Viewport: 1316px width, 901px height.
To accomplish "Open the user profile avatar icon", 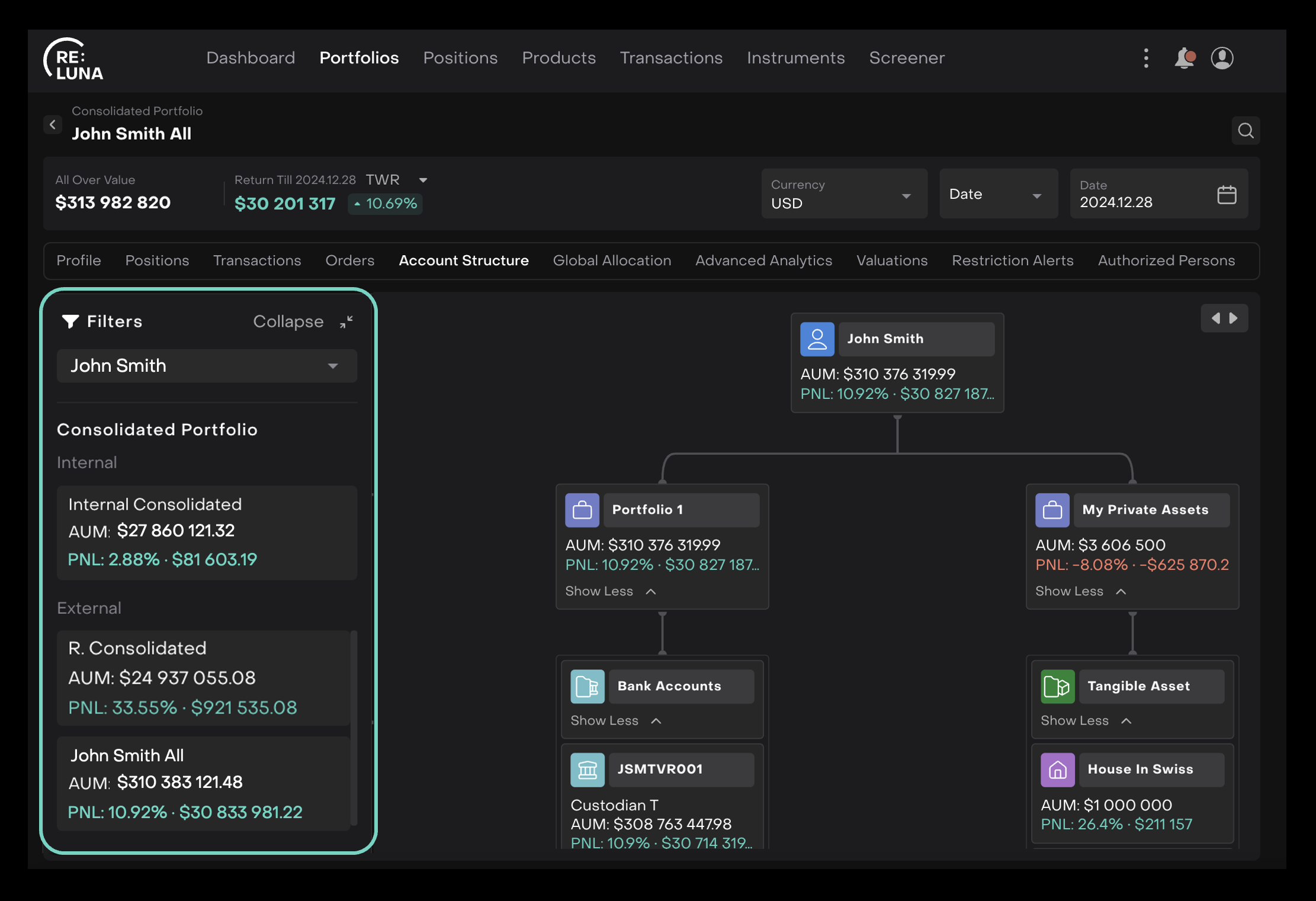I will [1222, 58].
